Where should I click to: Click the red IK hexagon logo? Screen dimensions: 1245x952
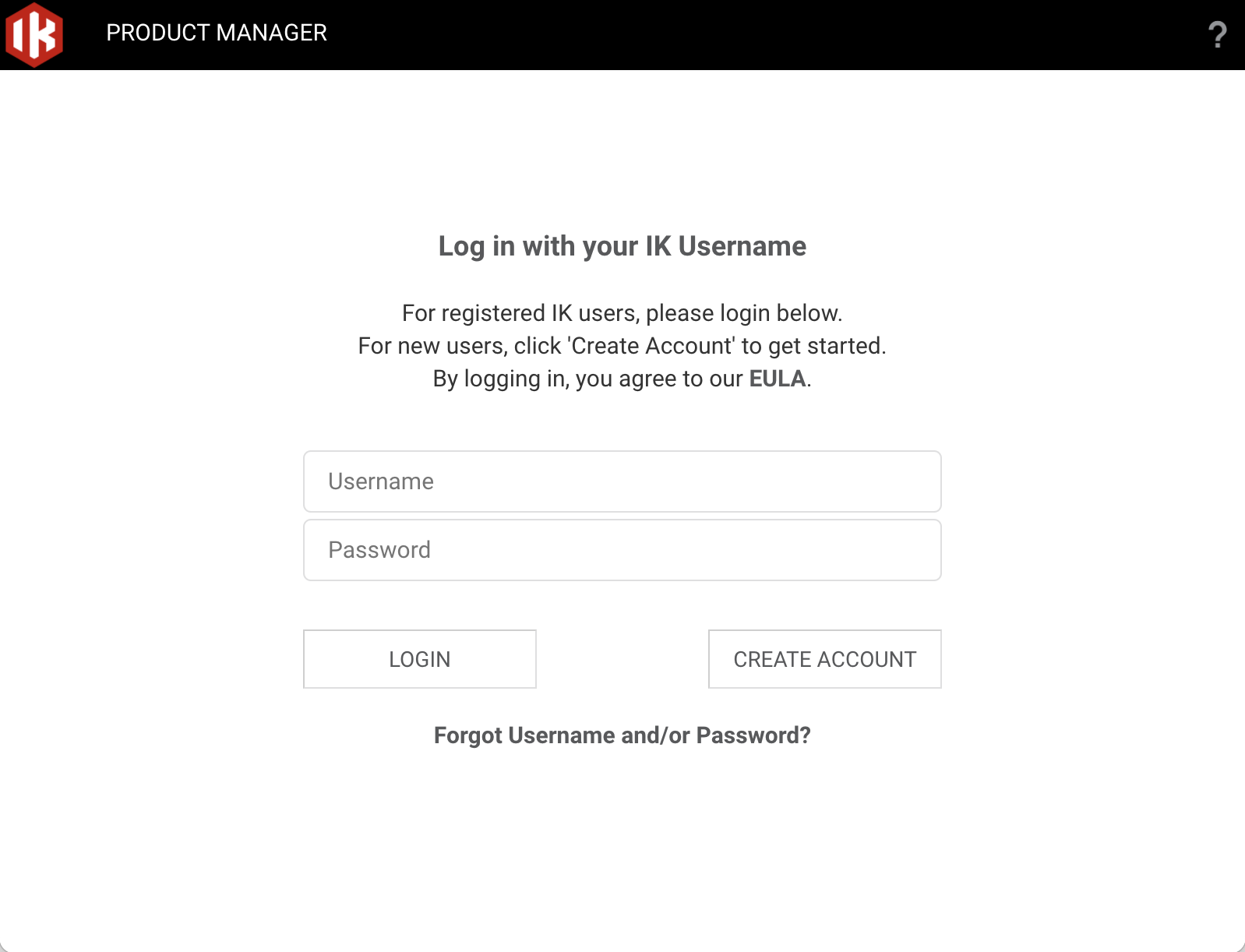tap(34, 34)
